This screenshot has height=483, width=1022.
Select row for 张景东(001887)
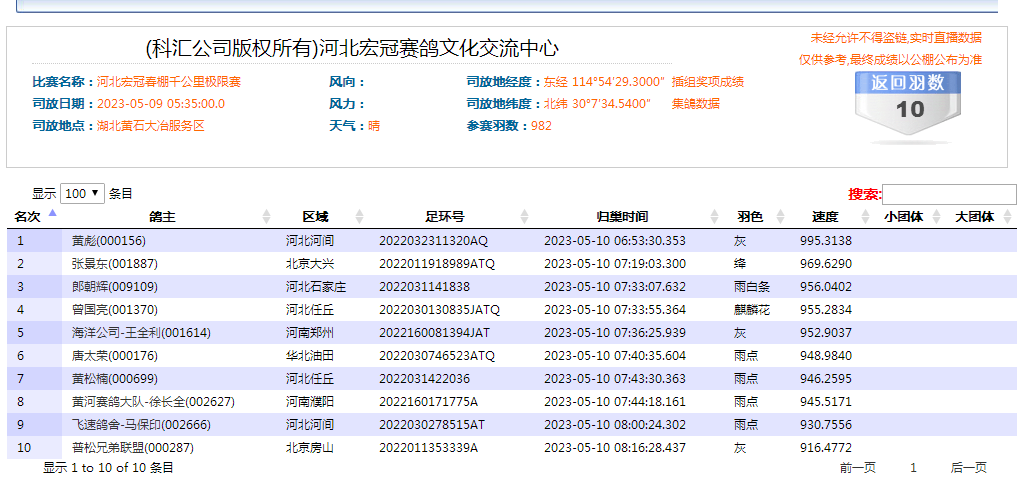114,264
